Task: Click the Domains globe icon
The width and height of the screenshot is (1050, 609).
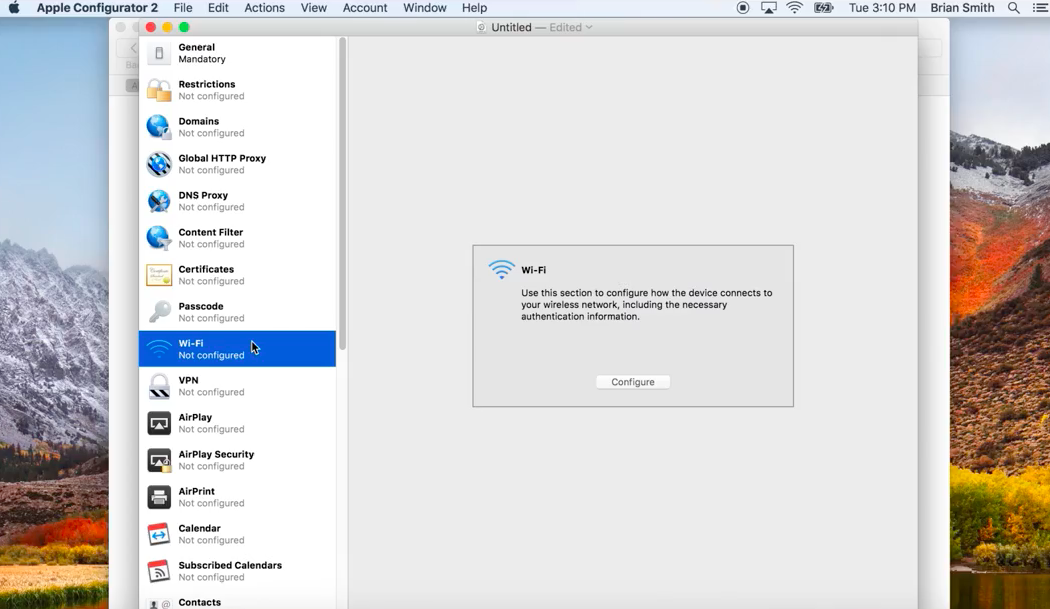Action: point(159,127)
